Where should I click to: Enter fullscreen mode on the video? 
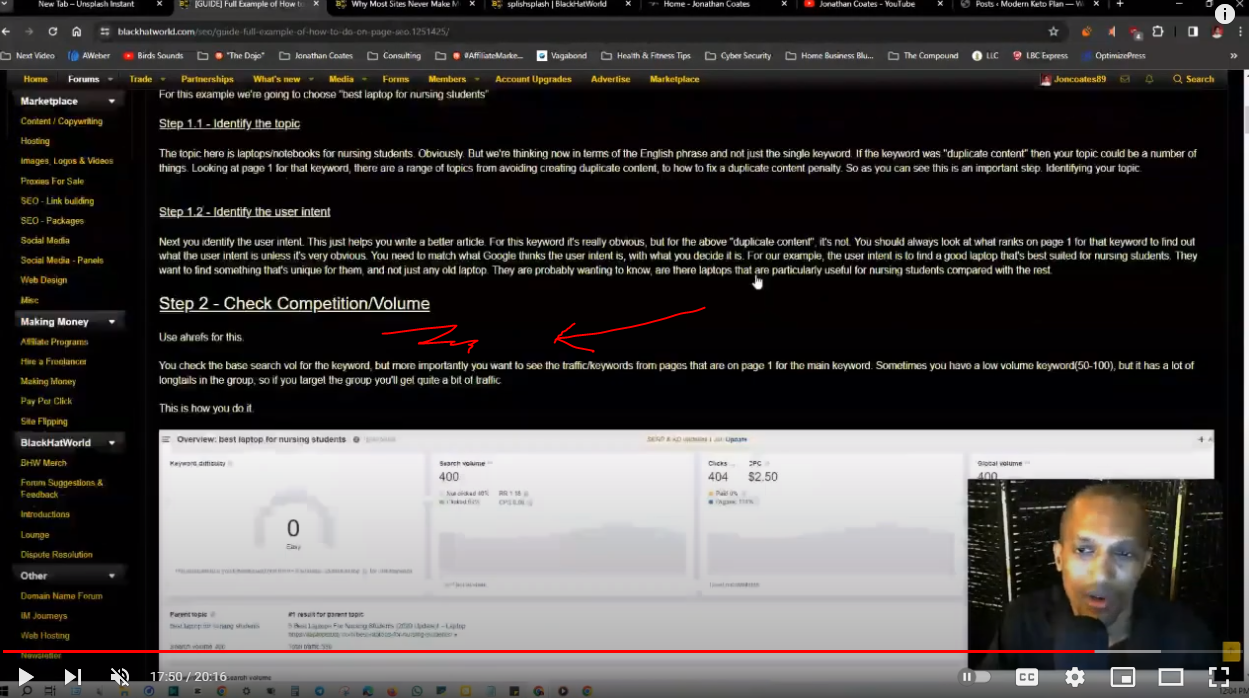(x=1218, y=676)
